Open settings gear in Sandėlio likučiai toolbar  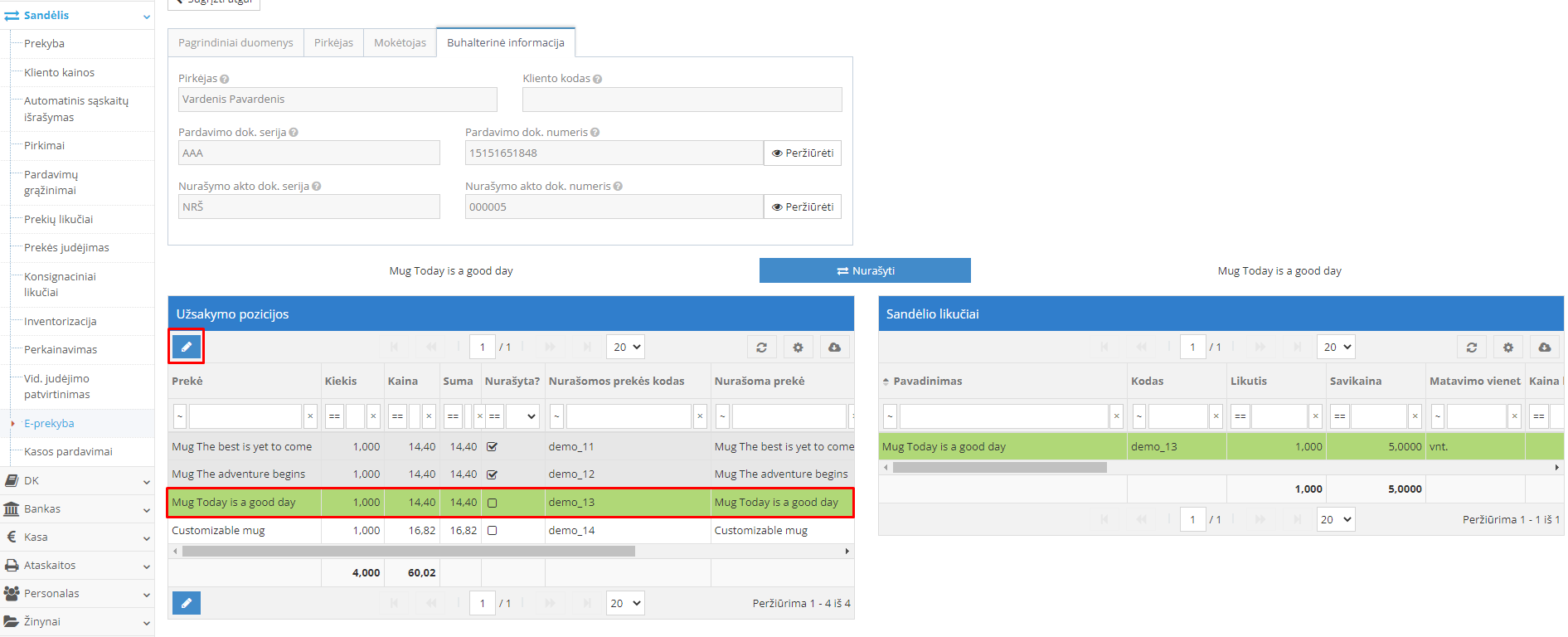tap(1507, 348)
